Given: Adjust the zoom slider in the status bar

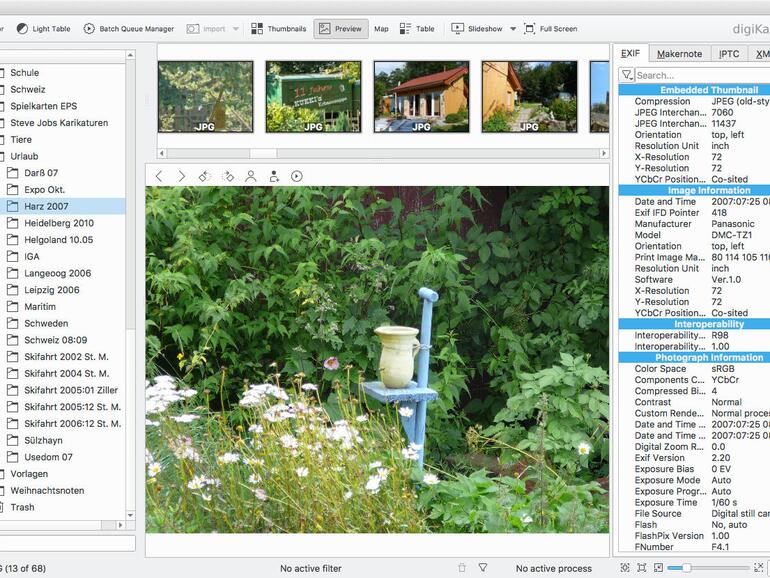Looking at the screenshot, I should [x=686, y=568].
